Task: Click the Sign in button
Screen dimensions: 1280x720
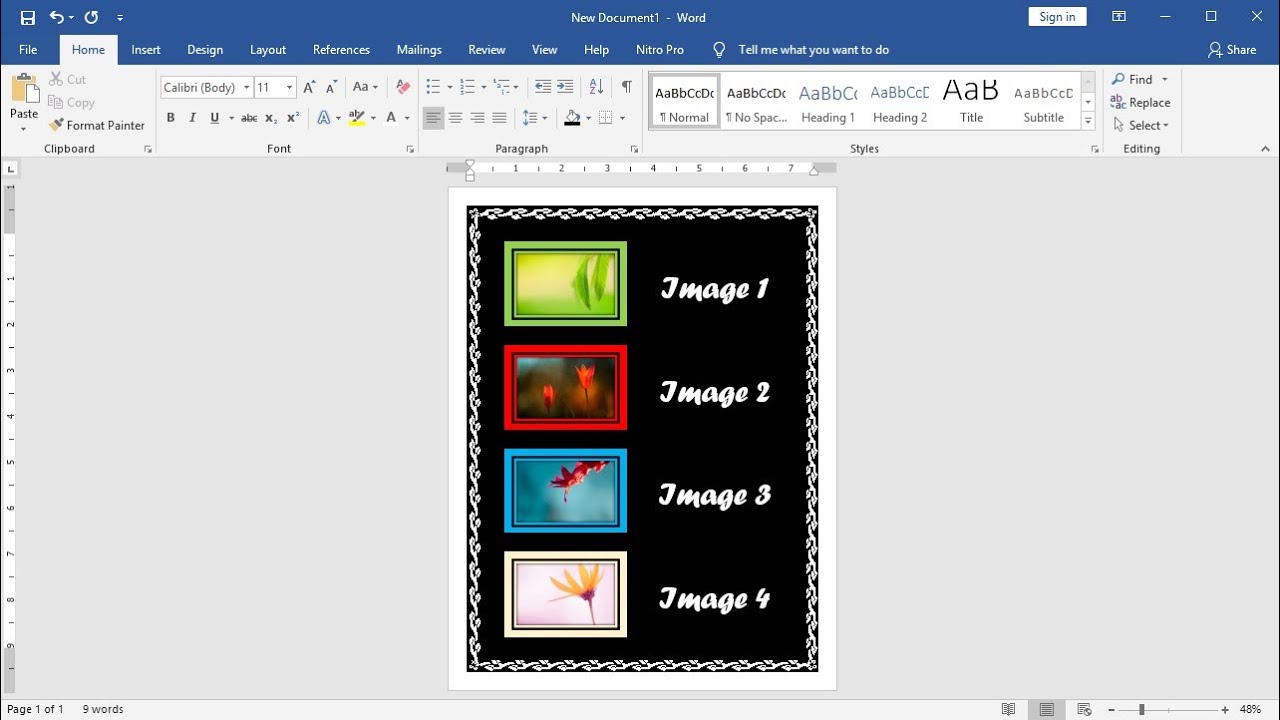Action: point(1057,17)
